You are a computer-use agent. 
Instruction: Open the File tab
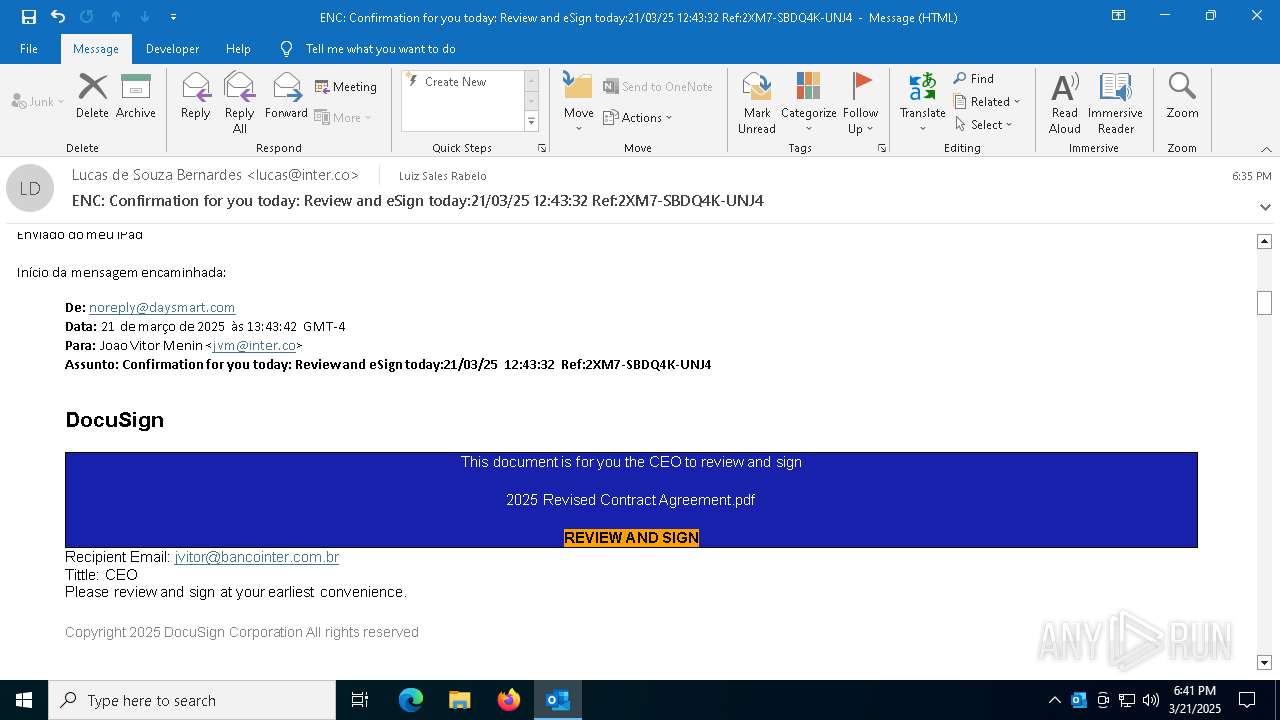(x=29, y=49)
